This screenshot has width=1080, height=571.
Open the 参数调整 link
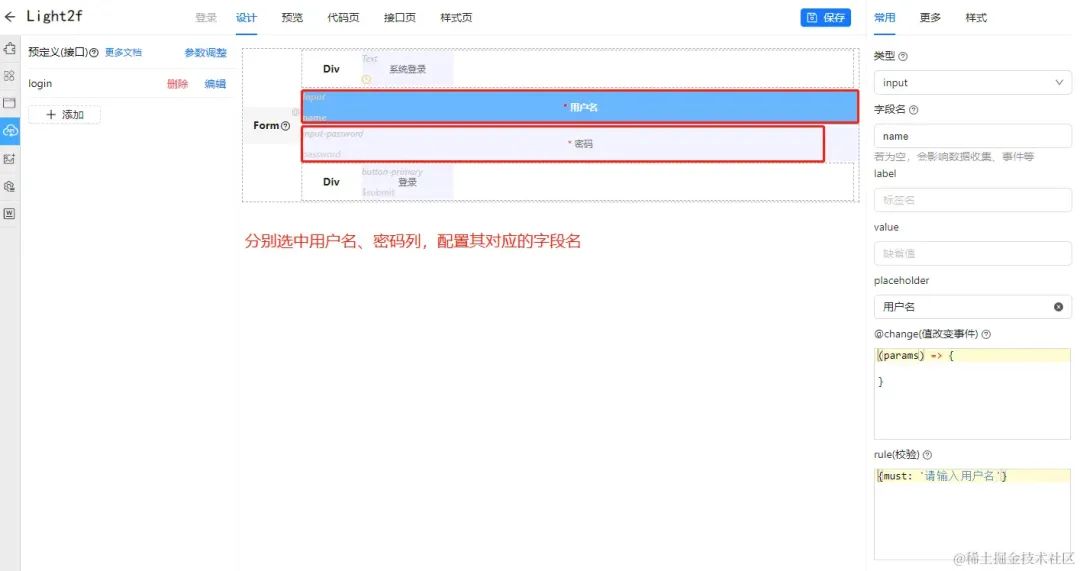coord(205,52)
